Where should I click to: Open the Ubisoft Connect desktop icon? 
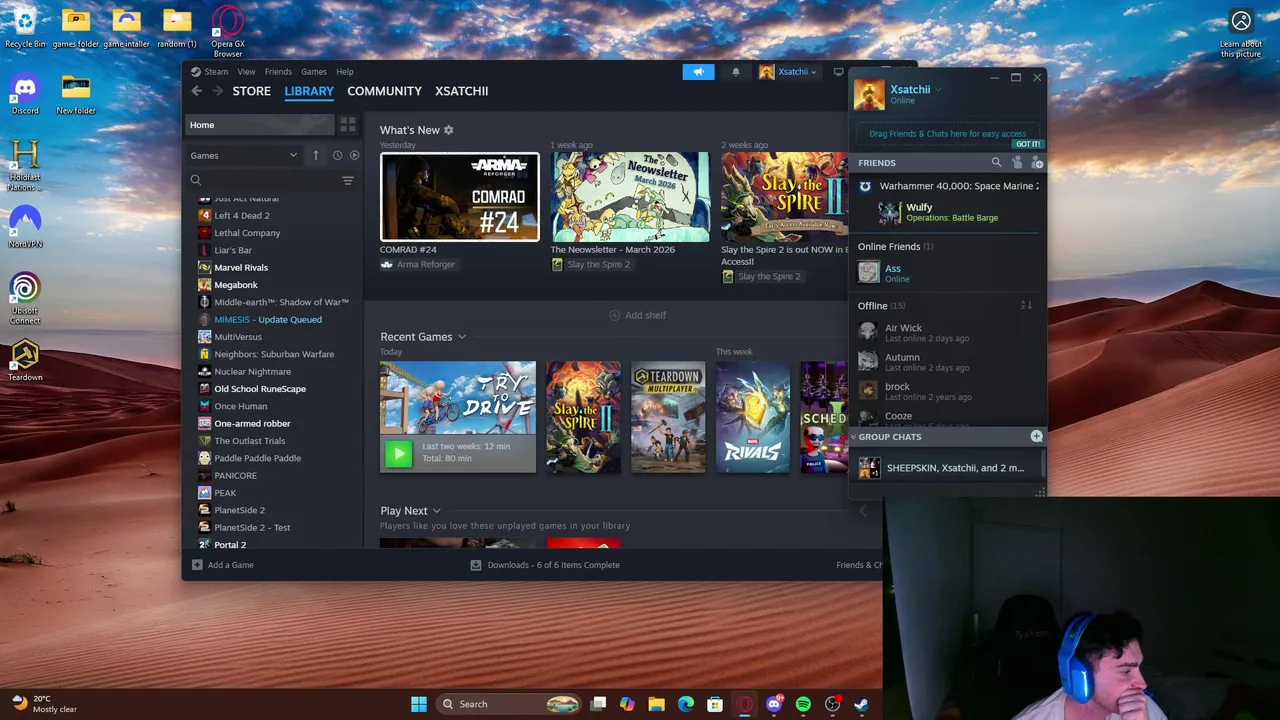tap(25, 298)
